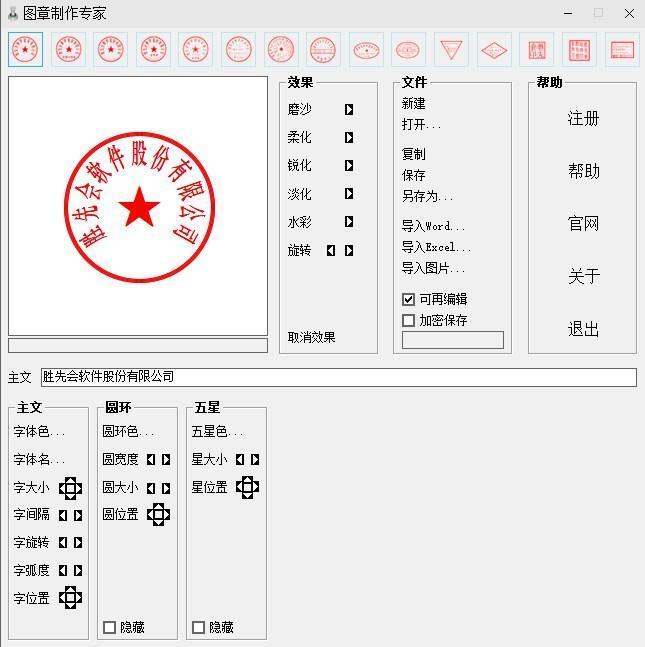Select the inverted triangle stamp template
The height and width of the screenshot is (647, 645).
451,50
